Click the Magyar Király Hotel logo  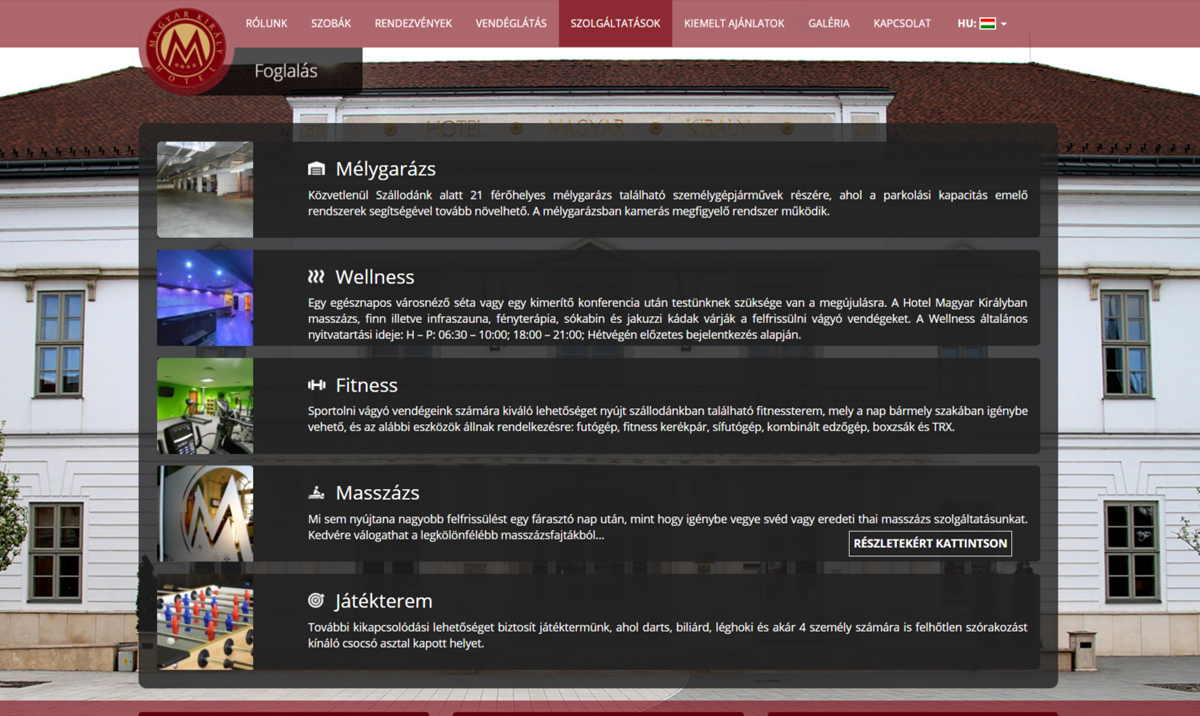(x=184, y=49)
